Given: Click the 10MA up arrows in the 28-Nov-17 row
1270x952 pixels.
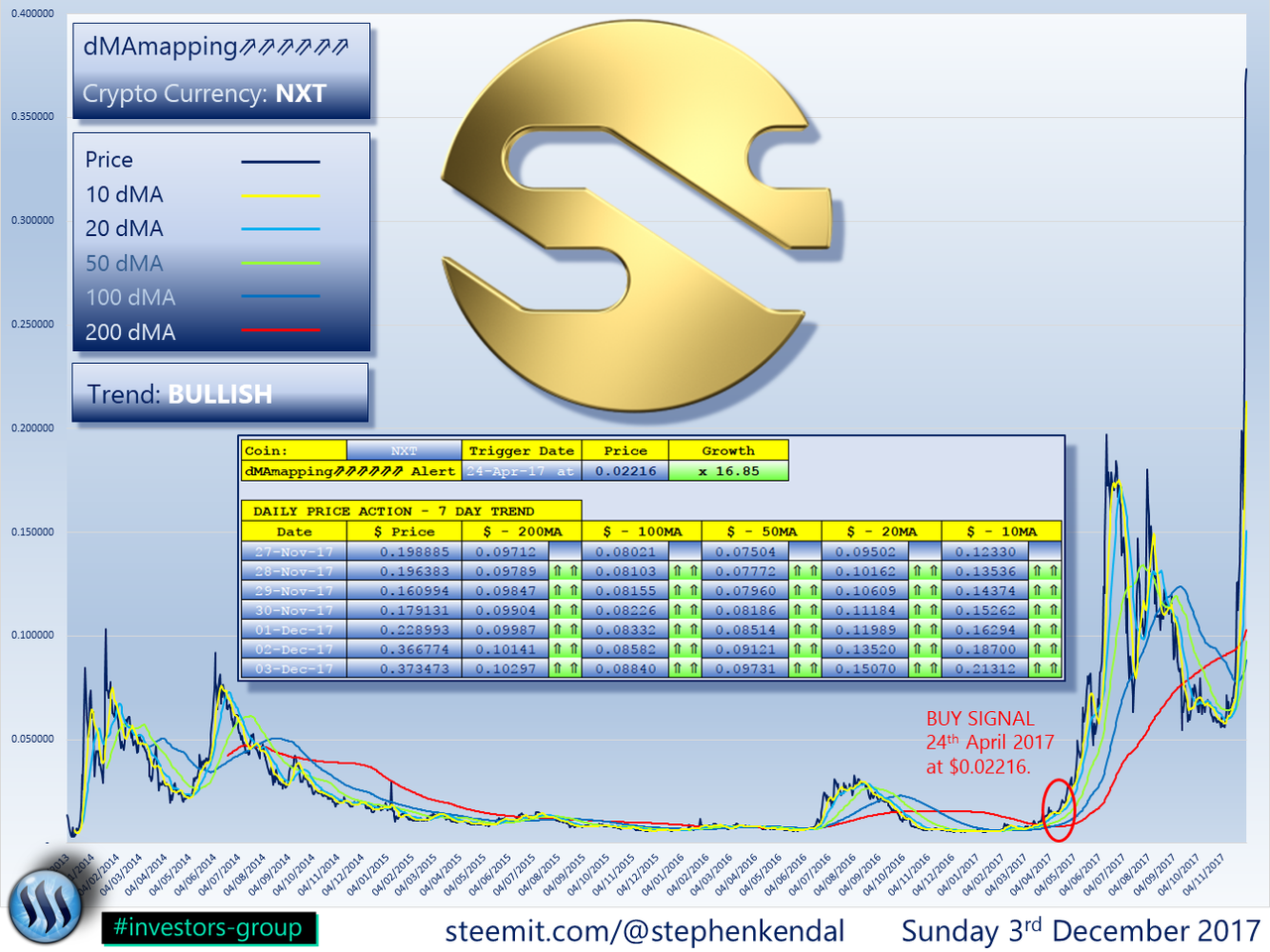Looking at the screenshot, I should pyautogui.click(x=1045, y=571).
